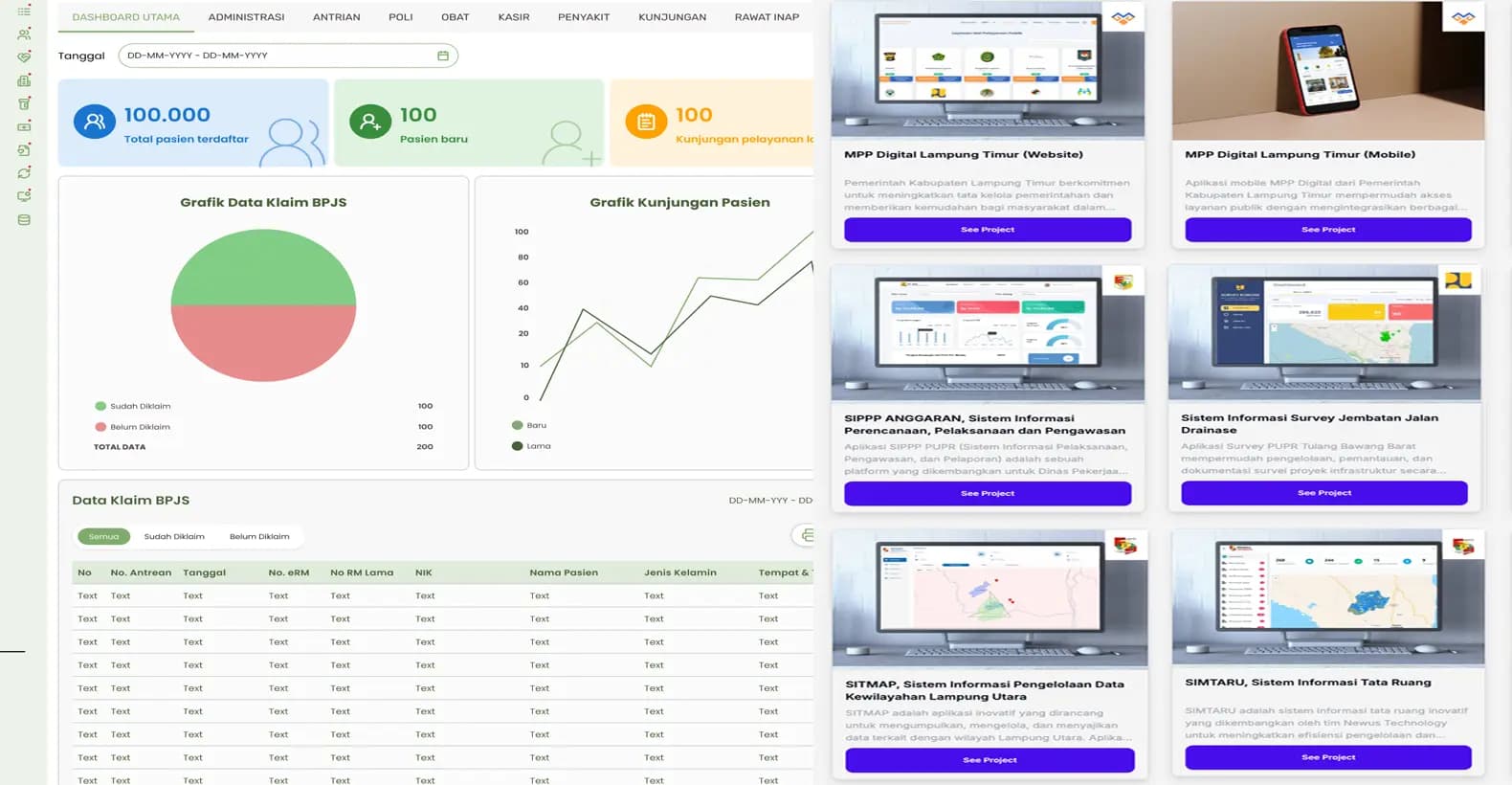The height and width of the screenshot is (785, 1512).
Task: Open the OBAT tab
Action: [456, 17]
